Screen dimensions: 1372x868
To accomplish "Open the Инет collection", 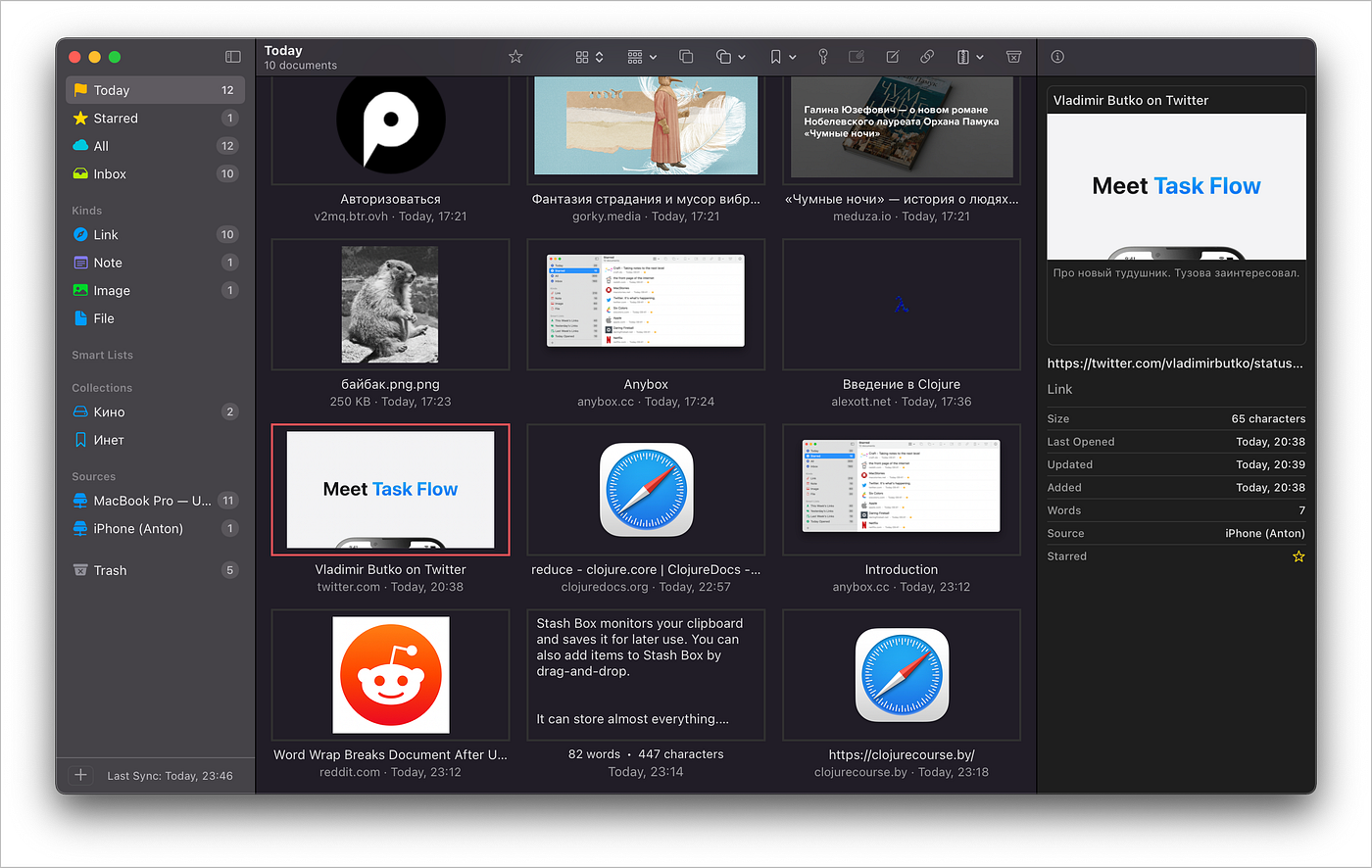I will click(155, 440).
